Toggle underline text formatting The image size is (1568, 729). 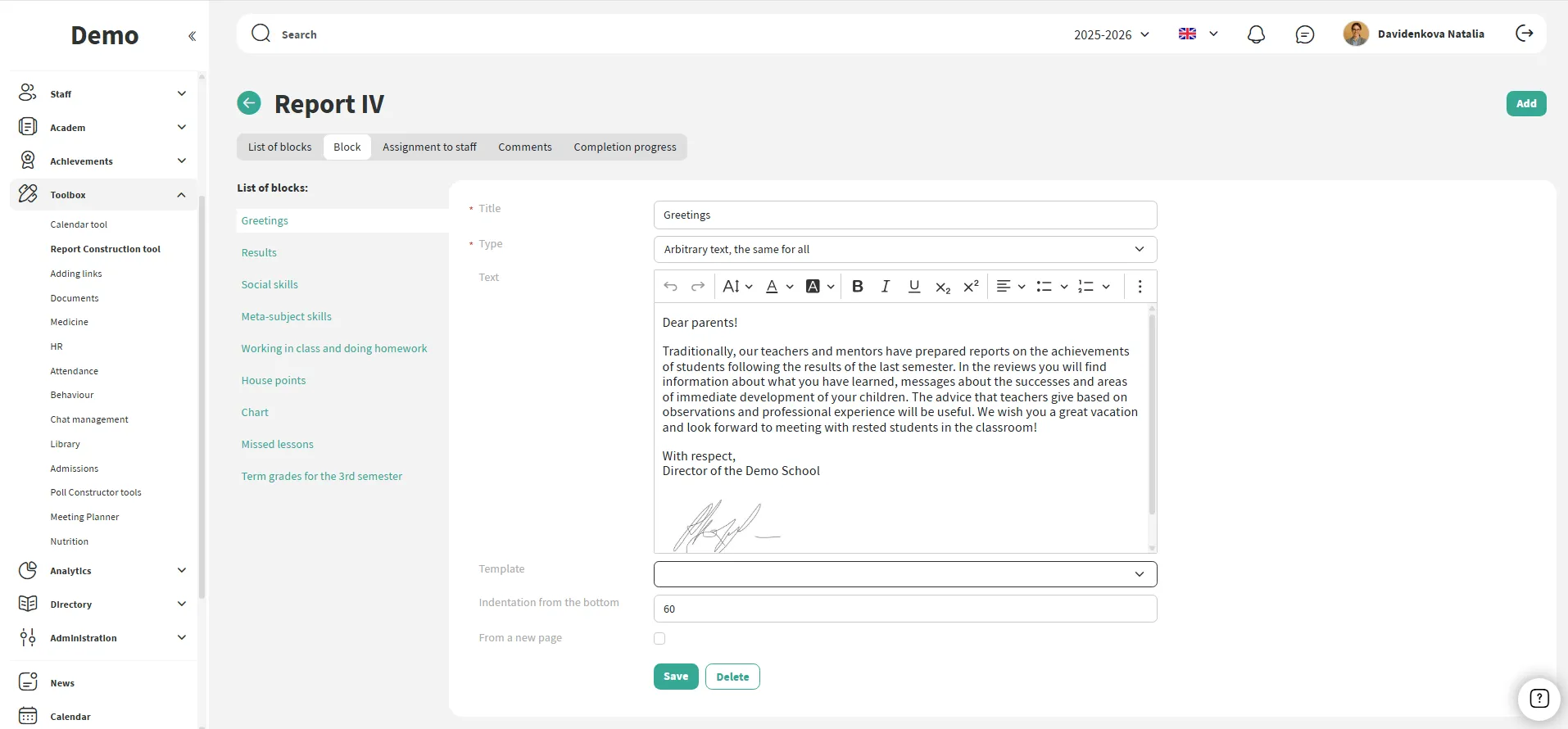click(913, 287)
